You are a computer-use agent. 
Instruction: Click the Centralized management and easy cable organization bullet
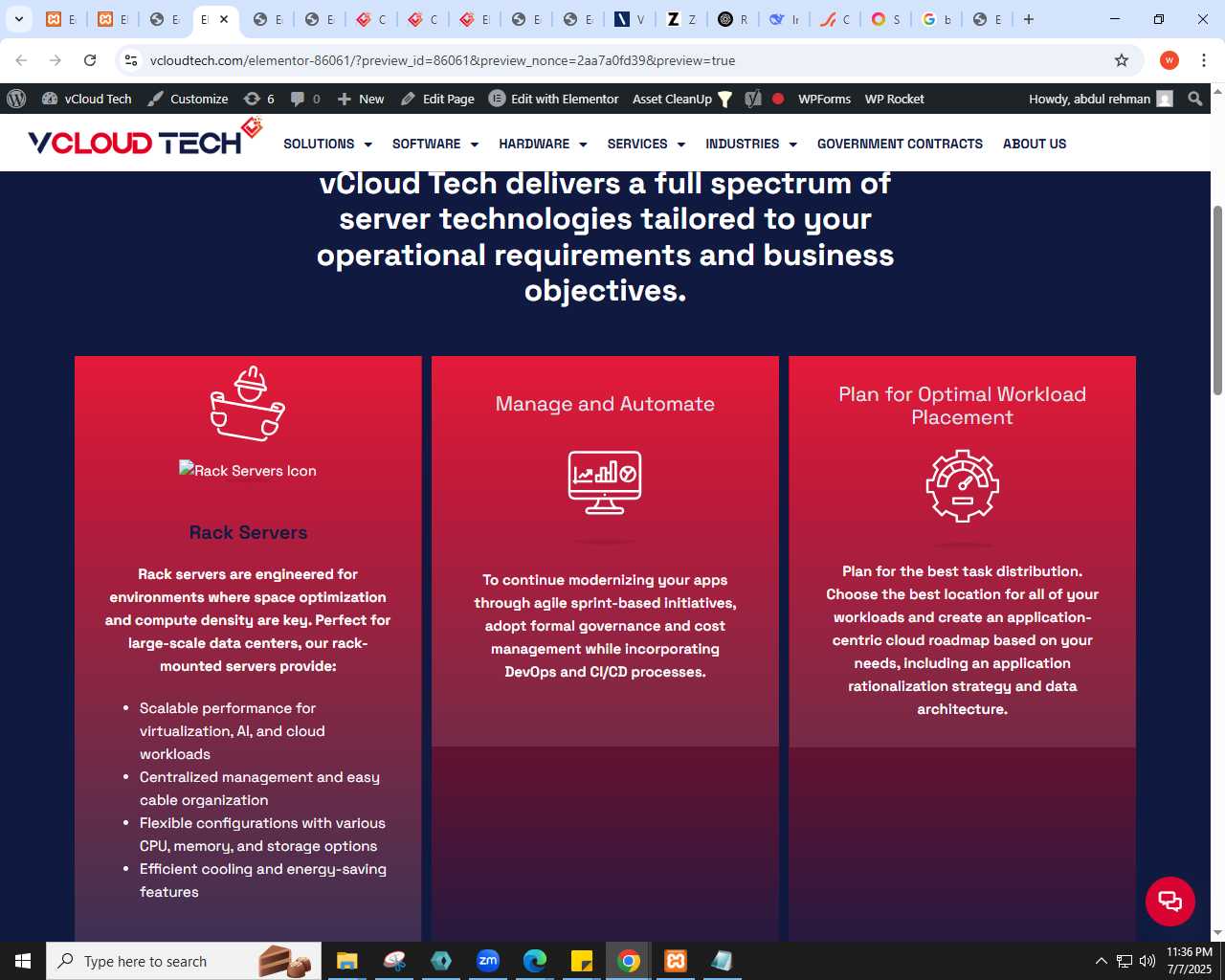pyautogui.click(x=259, y=789)
